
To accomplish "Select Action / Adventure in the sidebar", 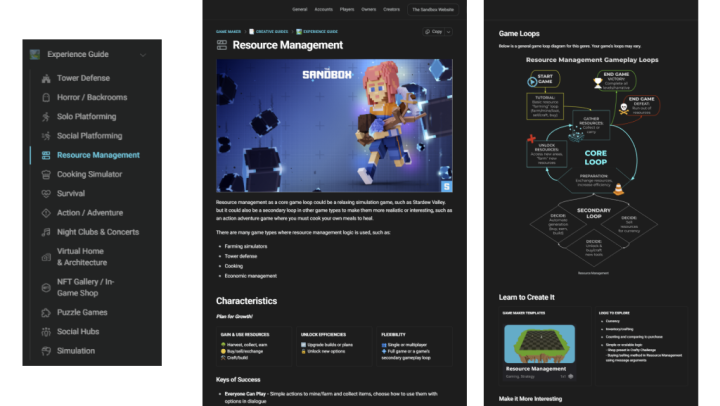I will click(90, 213).
